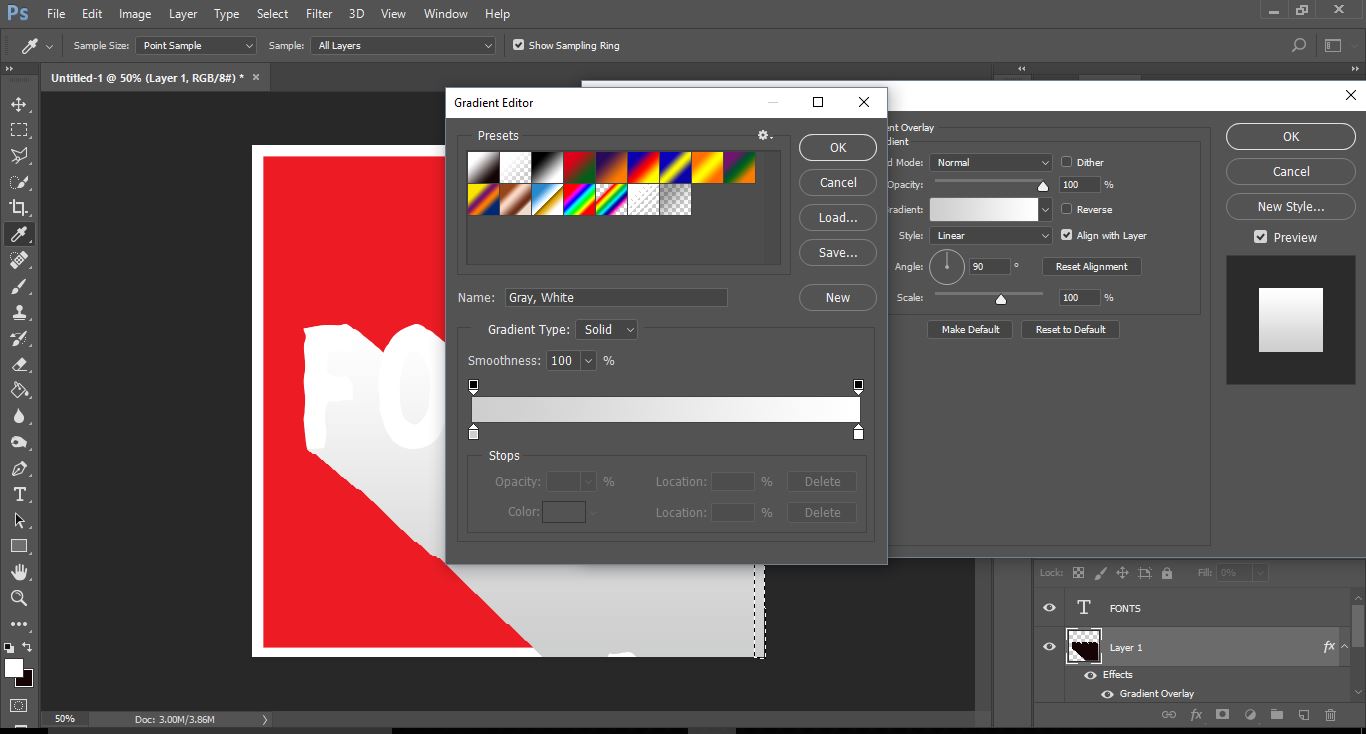The height and width of the screenshot is (734, 1366).
Task: Click New button in Gradient Editor
Action: pos(838,297)
